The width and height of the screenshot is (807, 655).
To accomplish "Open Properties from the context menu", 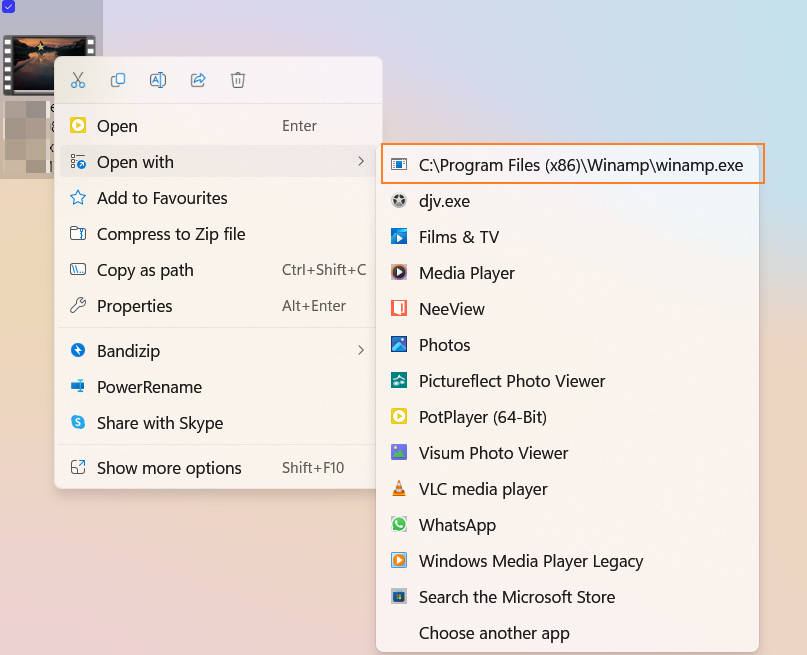I will 218,306.
